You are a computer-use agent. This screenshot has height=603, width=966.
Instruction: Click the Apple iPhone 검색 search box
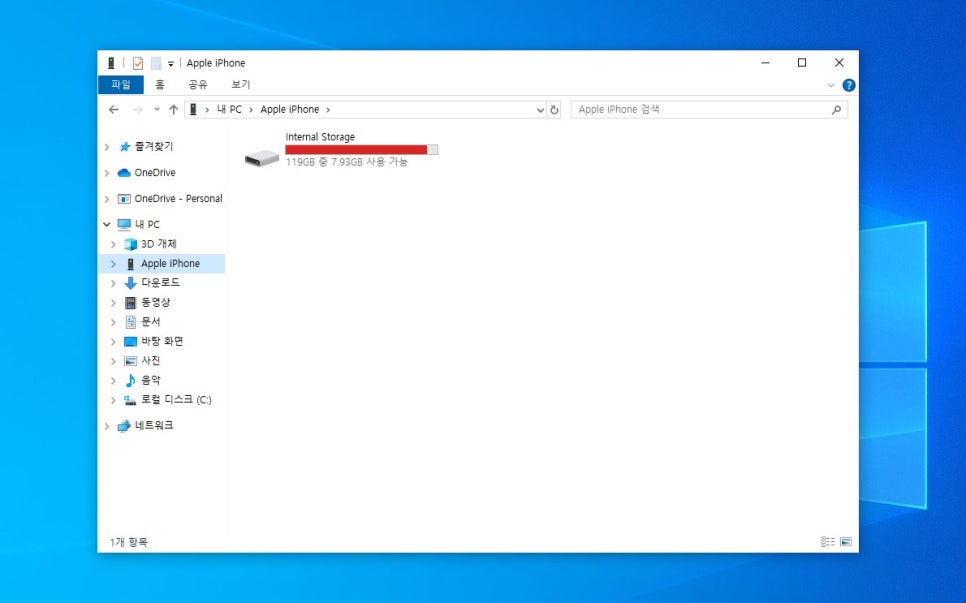click(708, 110)
